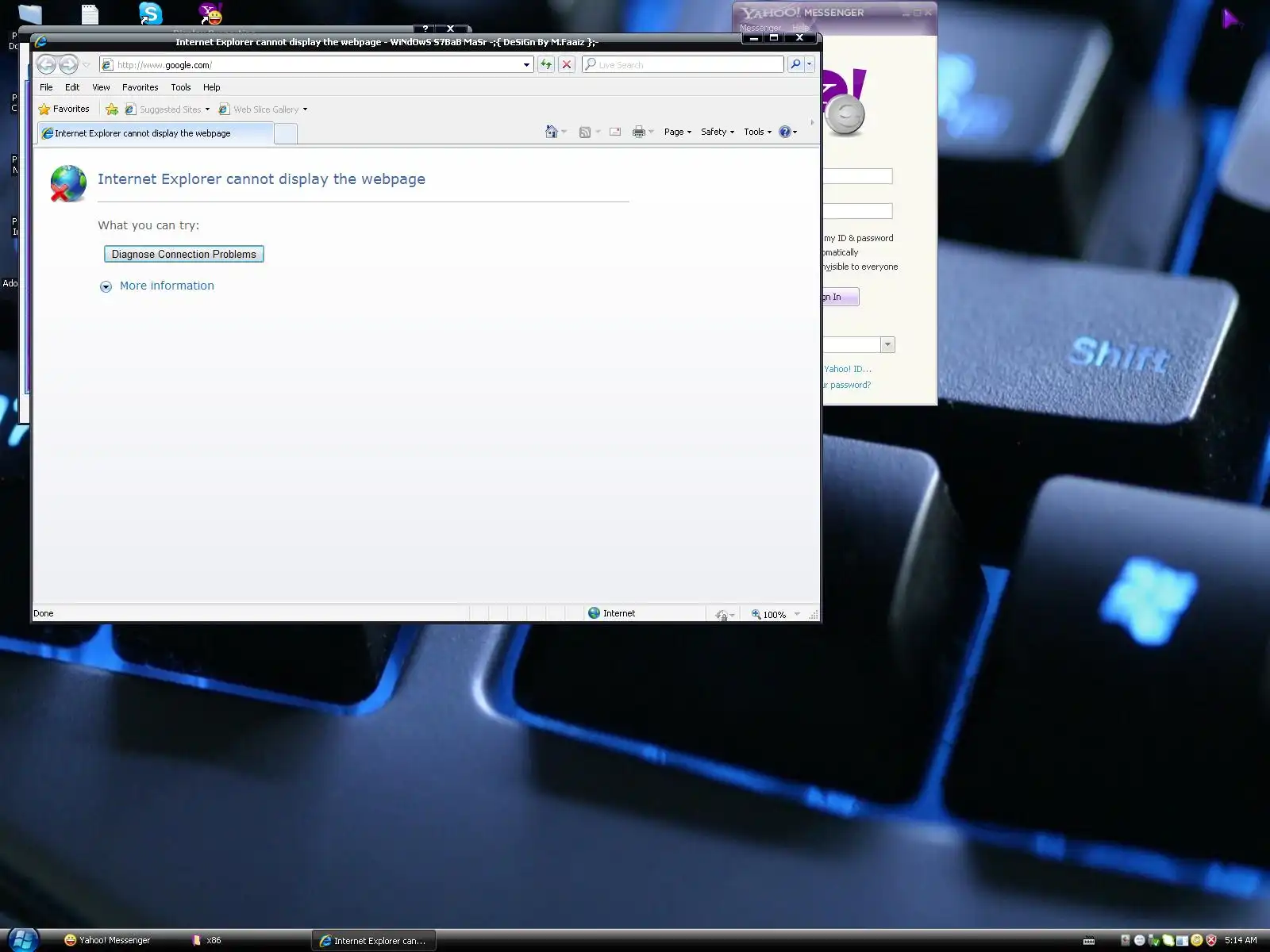Click inside the Live Search box
Viewport: 1270px width, 952px height.
coord(683,65)
